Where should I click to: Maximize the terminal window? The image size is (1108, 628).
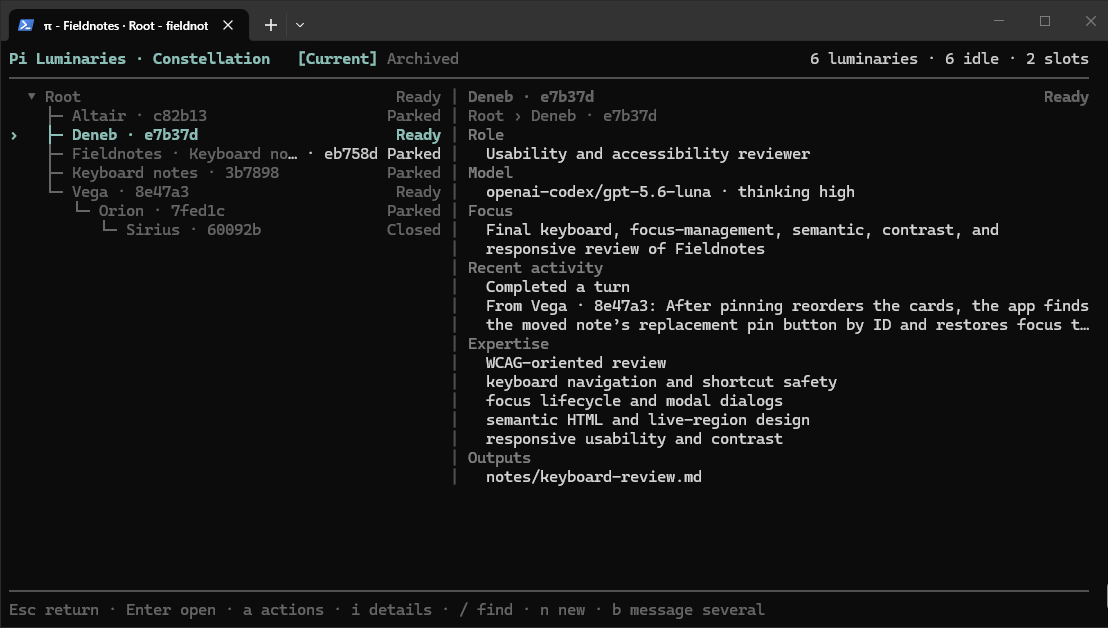tap(1044, 21)
